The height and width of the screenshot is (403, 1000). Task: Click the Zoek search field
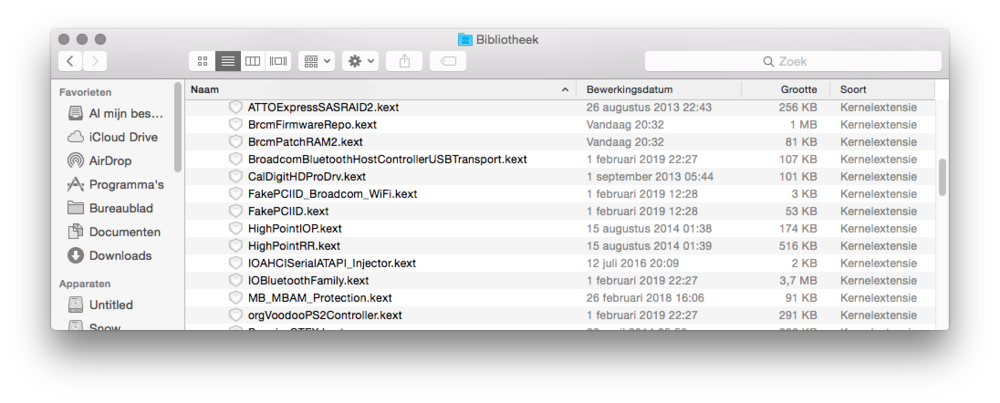[x=790, y=61]
